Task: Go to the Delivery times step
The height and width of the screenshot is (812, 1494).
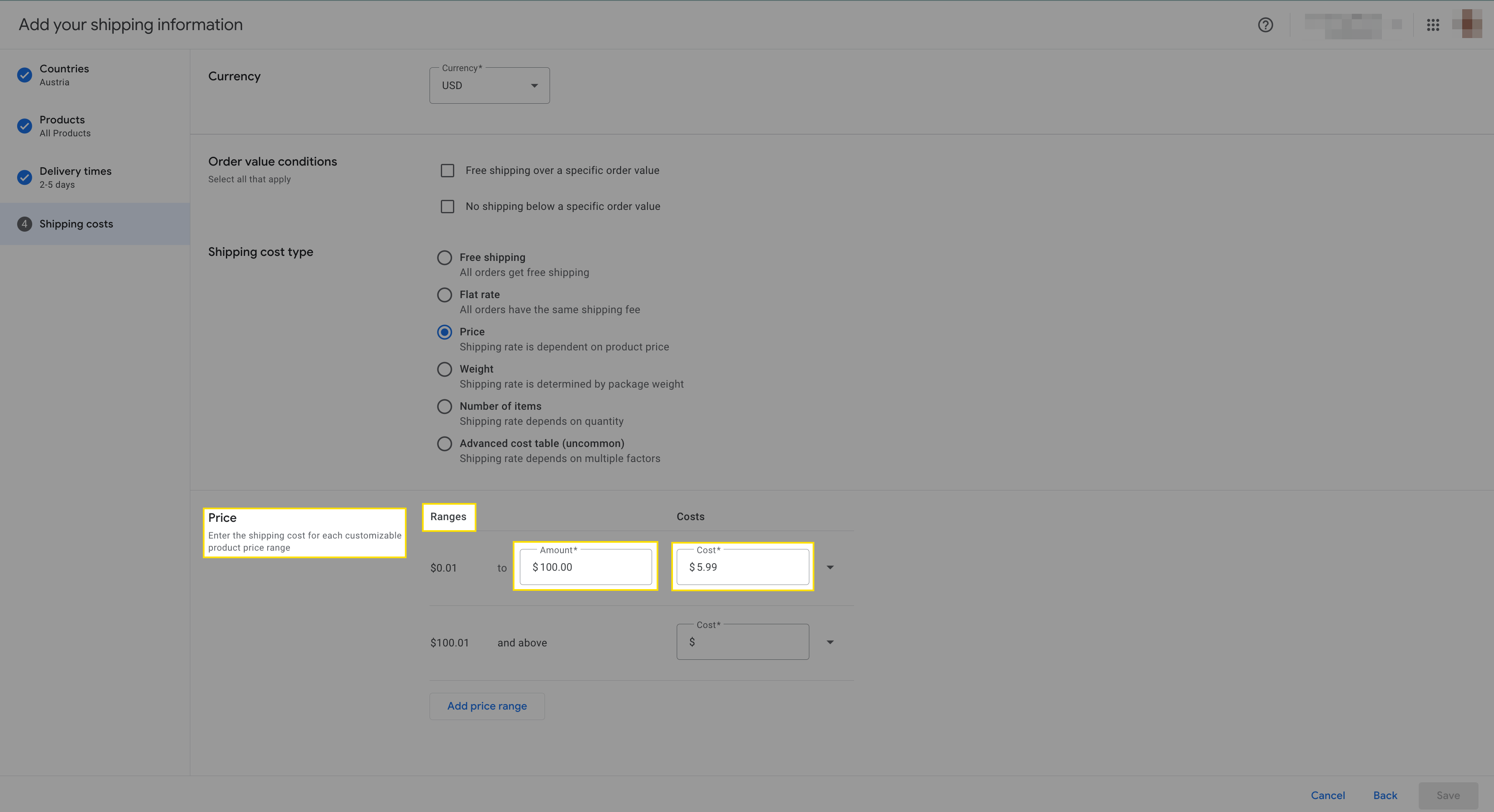Action: tap(95, 177)
